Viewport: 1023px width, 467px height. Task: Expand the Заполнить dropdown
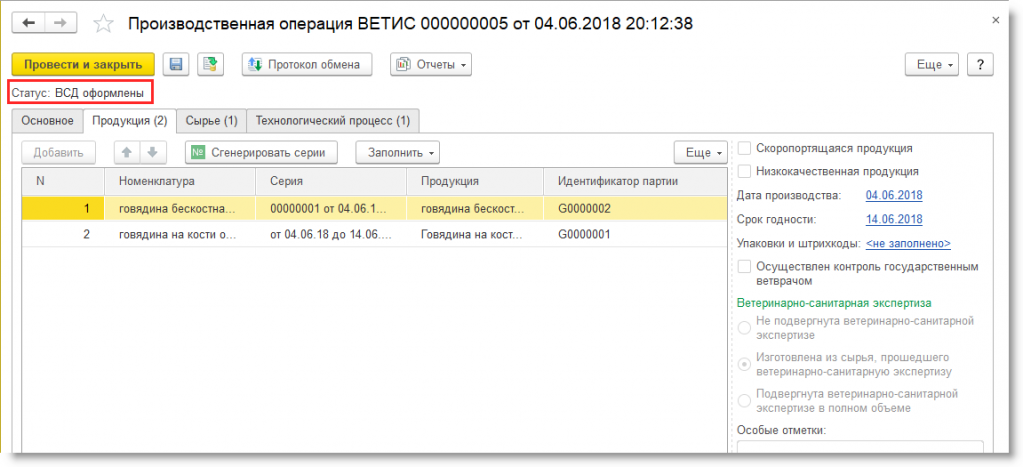(402, 153)
